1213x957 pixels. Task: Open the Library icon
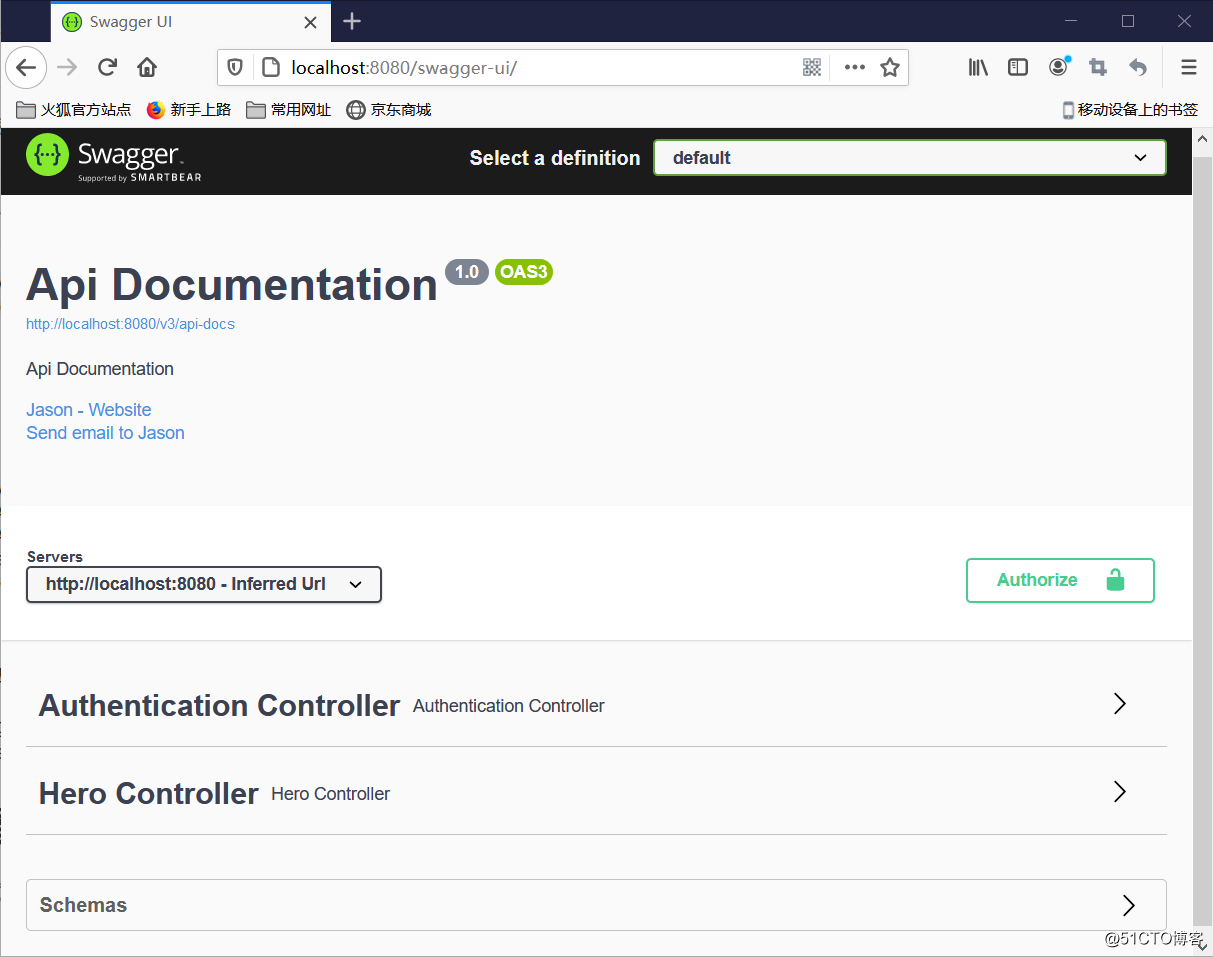click(978, 67)
